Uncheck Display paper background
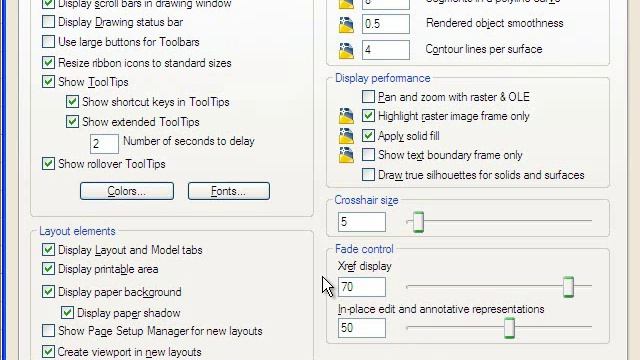 pos(48,291)
